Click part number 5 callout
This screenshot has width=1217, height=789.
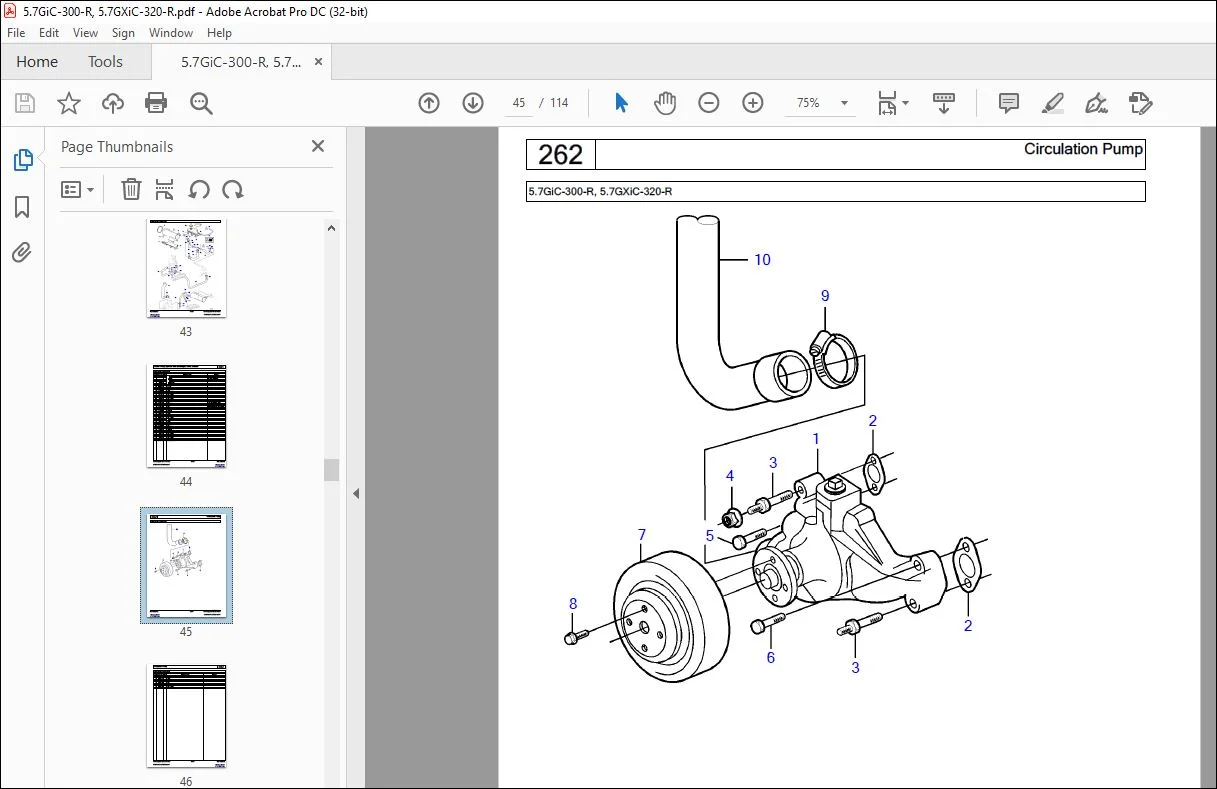tap(710, 536)
